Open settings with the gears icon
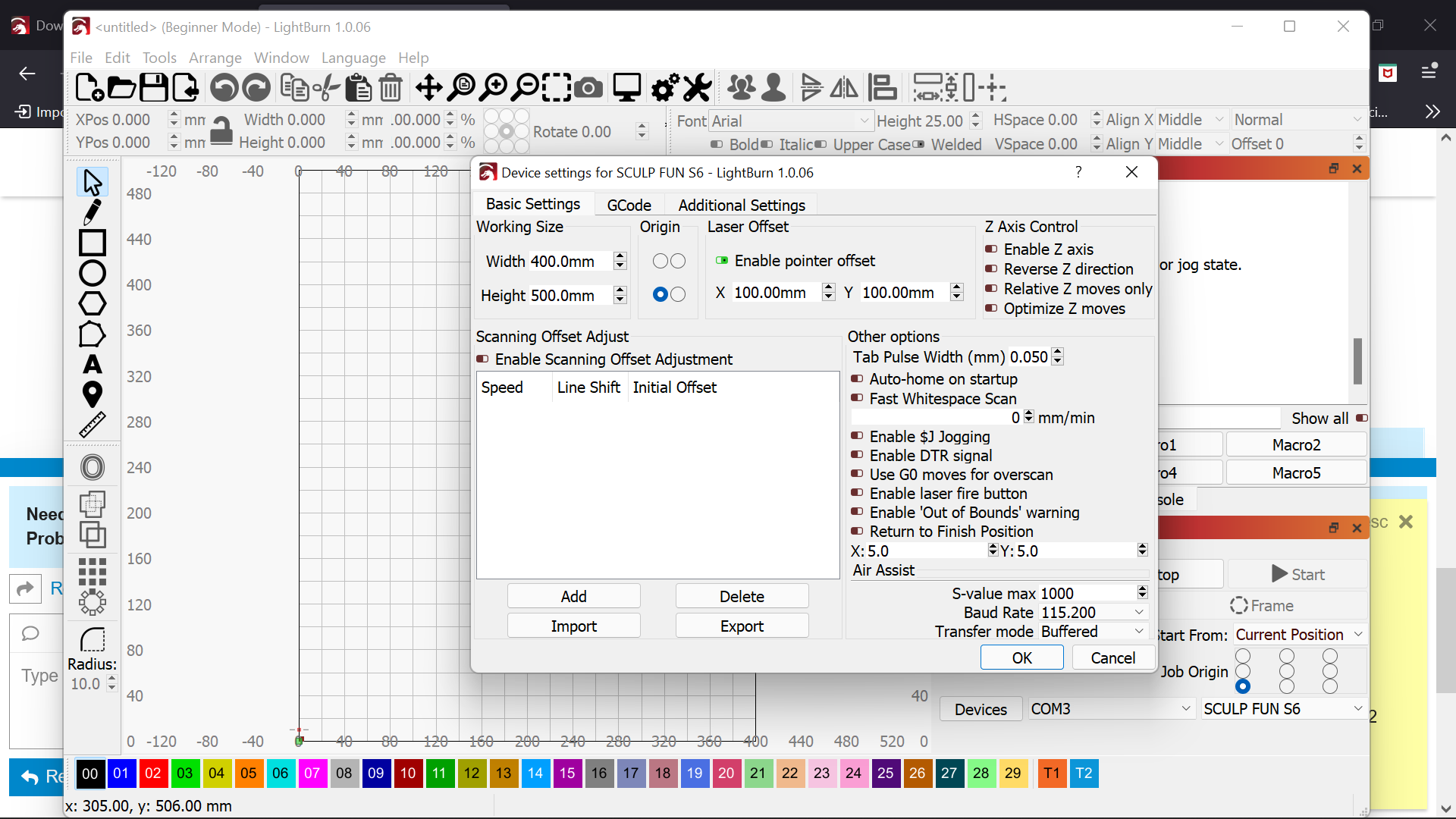 pyautogui.click(x=666, y=88)
